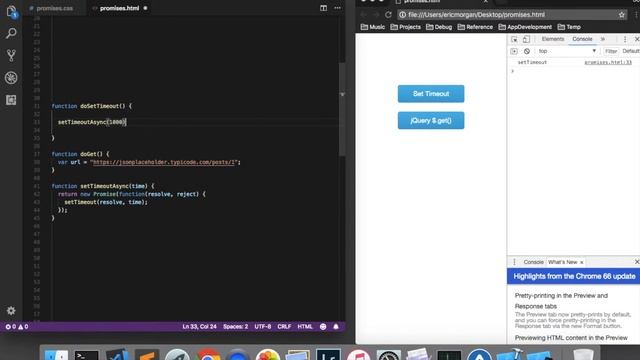Click Highlights from the Chrome 68 update

574,276
